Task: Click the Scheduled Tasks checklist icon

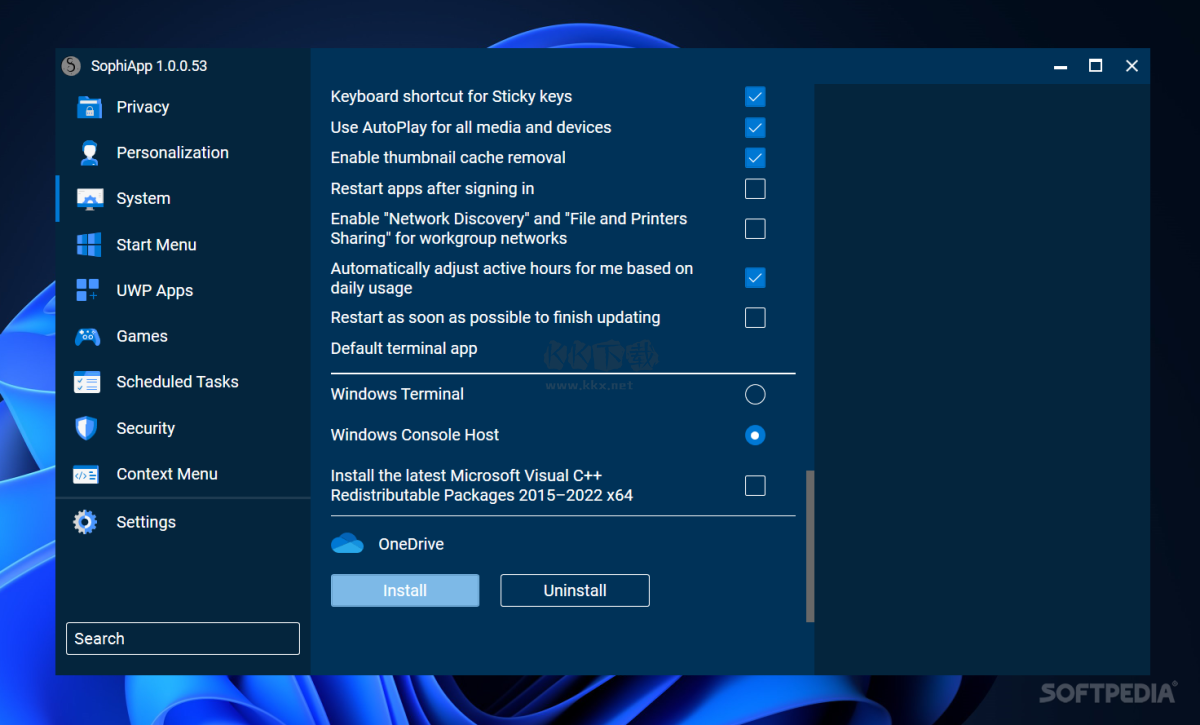Action: pos(87,382)
